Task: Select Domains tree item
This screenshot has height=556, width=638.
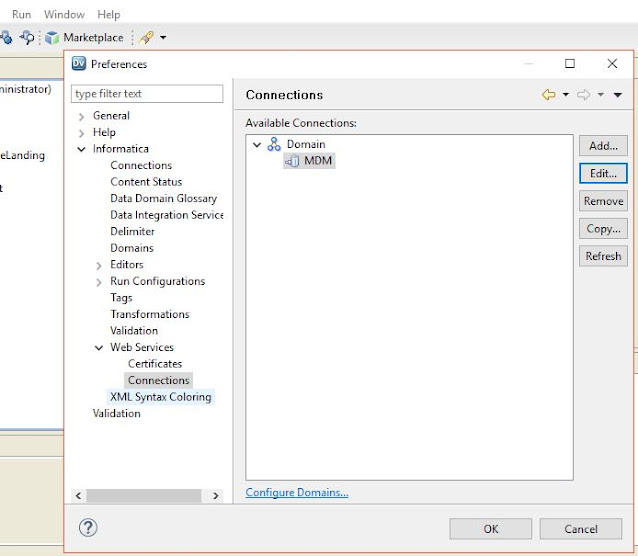Action: (x=132, y=248)
